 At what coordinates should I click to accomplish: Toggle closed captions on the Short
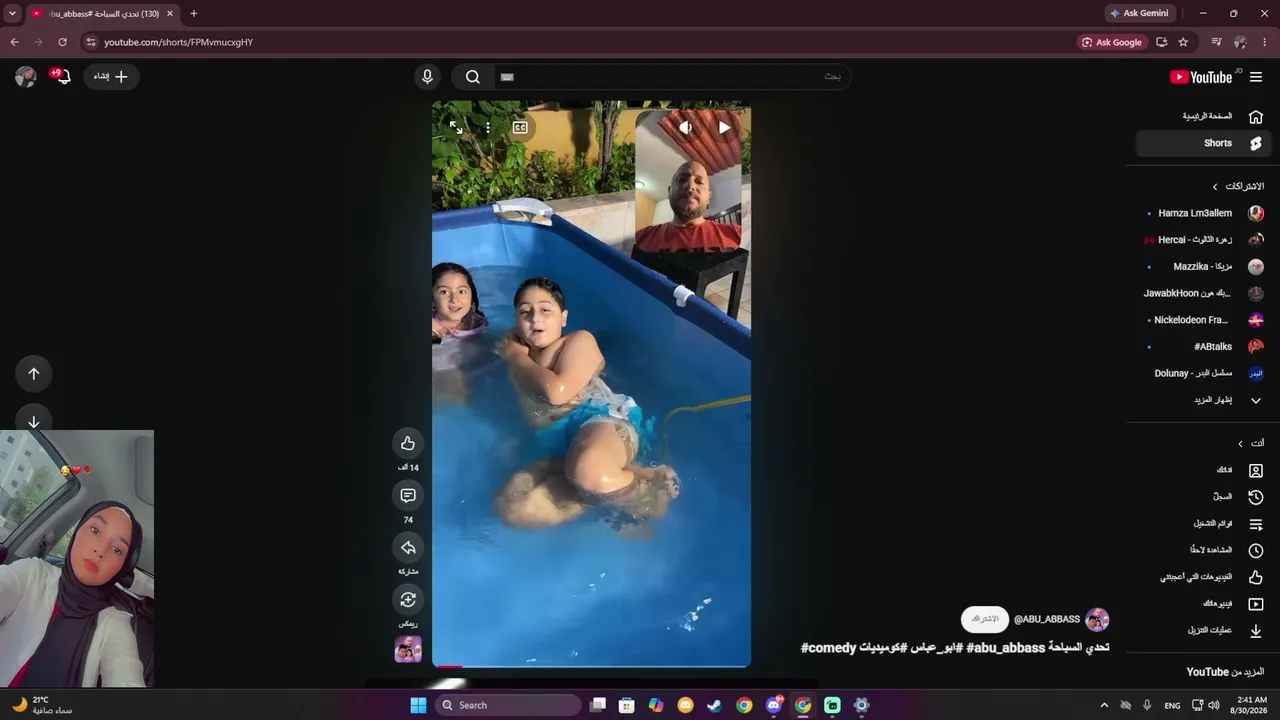[520, 127]
